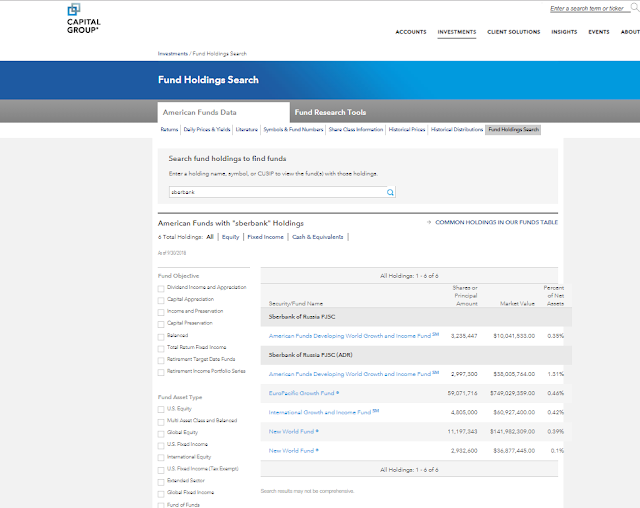This screenshot has height=508, width=640.
Task: Filter holdings by Cash & Equivalents
Action: click(318, 237)
